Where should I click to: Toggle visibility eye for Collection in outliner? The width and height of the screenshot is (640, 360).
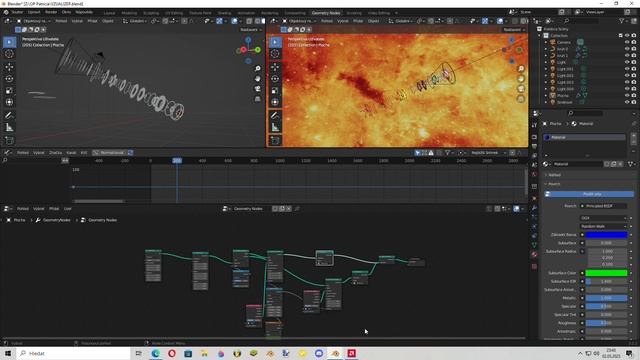[627, 36]
